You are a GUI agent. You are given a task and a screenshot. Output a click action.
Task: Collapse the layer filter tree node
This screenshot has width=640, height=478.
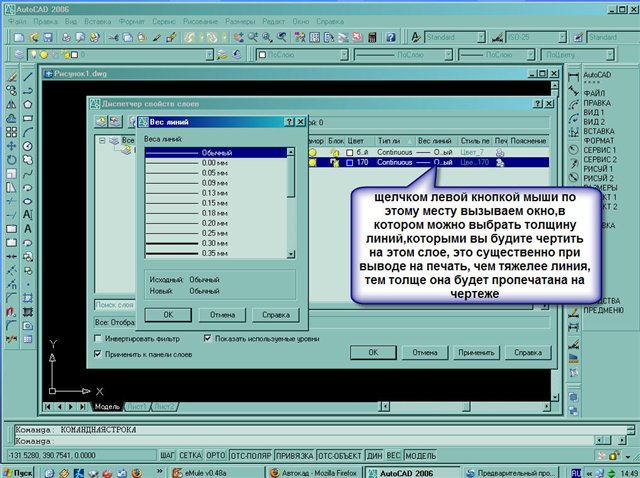102,140
